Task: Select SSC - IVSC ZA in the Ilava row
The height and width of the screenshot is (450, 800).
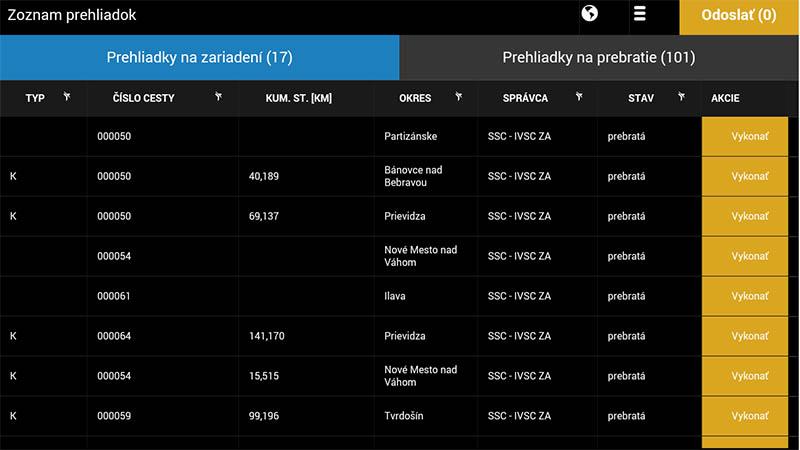Action: [x=519, y=296]
